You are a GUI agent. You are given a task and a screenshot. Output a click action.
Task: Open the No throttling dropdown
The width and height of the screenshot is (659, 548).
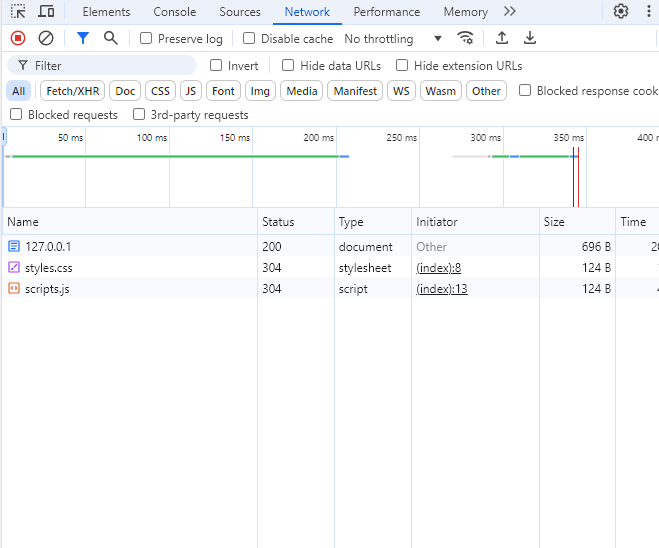pyautogui.click(x=393, y=39)
